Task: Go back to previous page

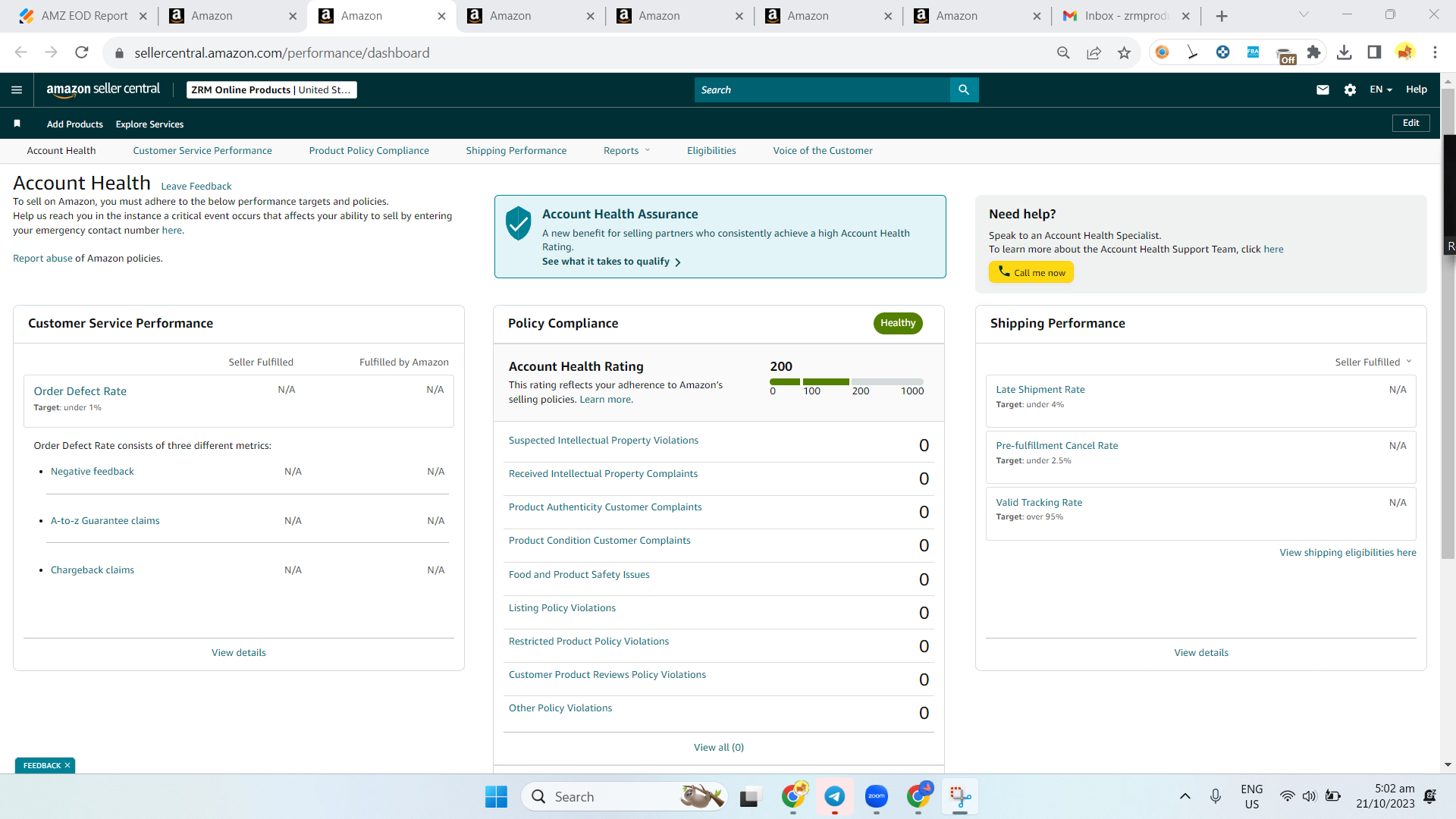Action: click(x=21, y=52)
